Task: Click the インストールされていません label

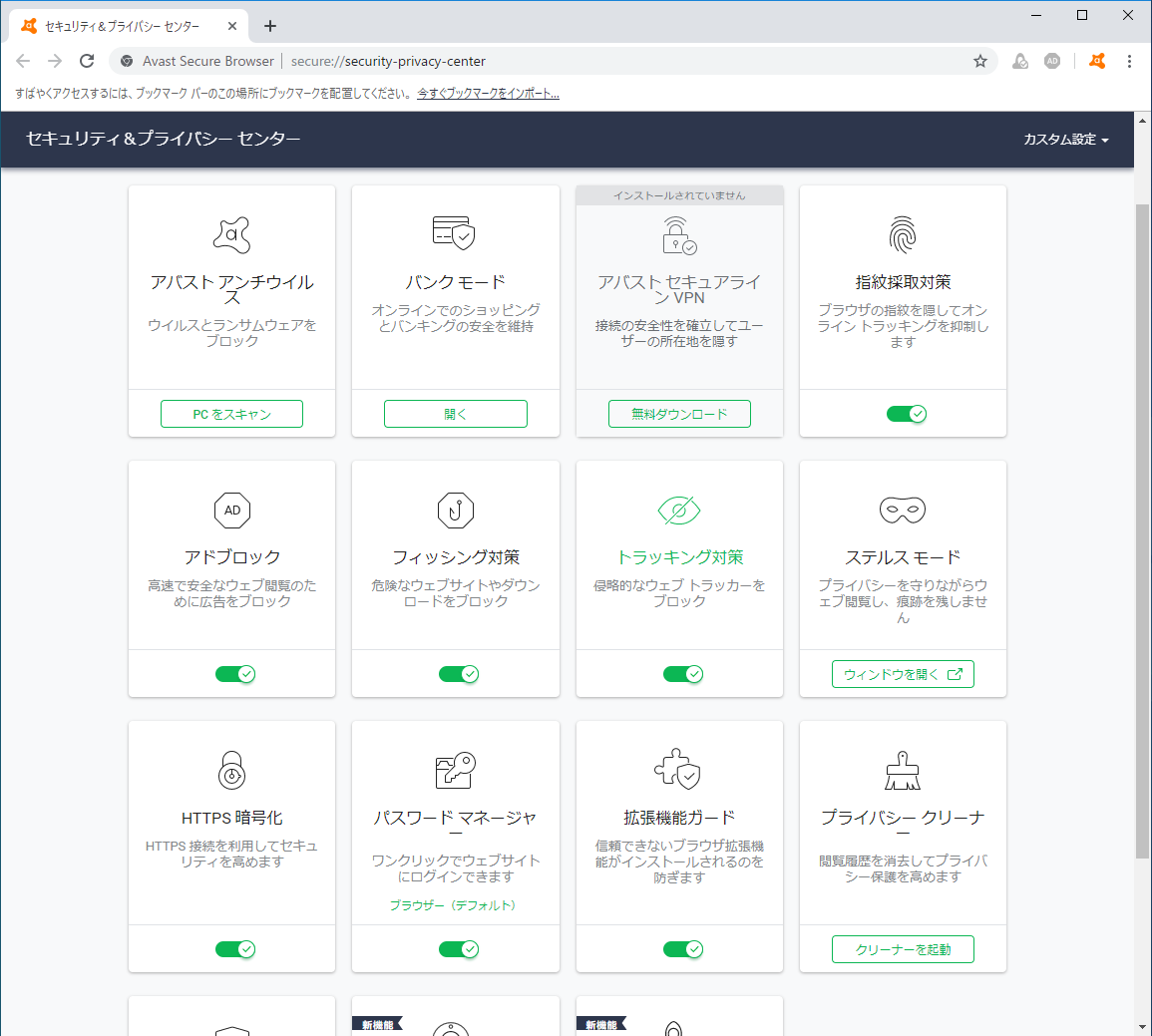Action: pyautogui.click(x=679, y=195)
